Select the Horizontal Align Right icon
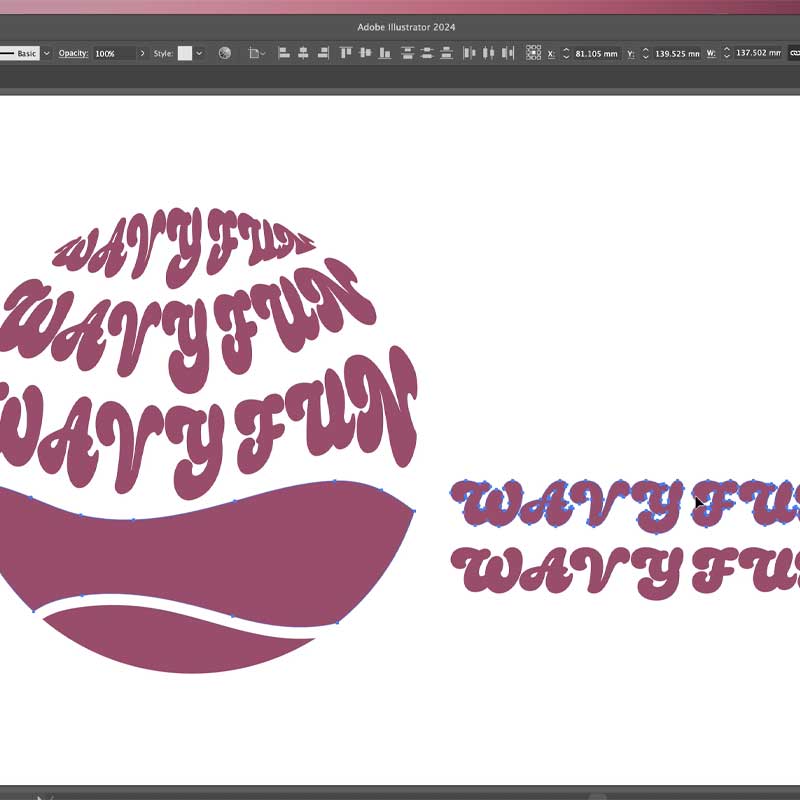 click(x=323, y=52)
